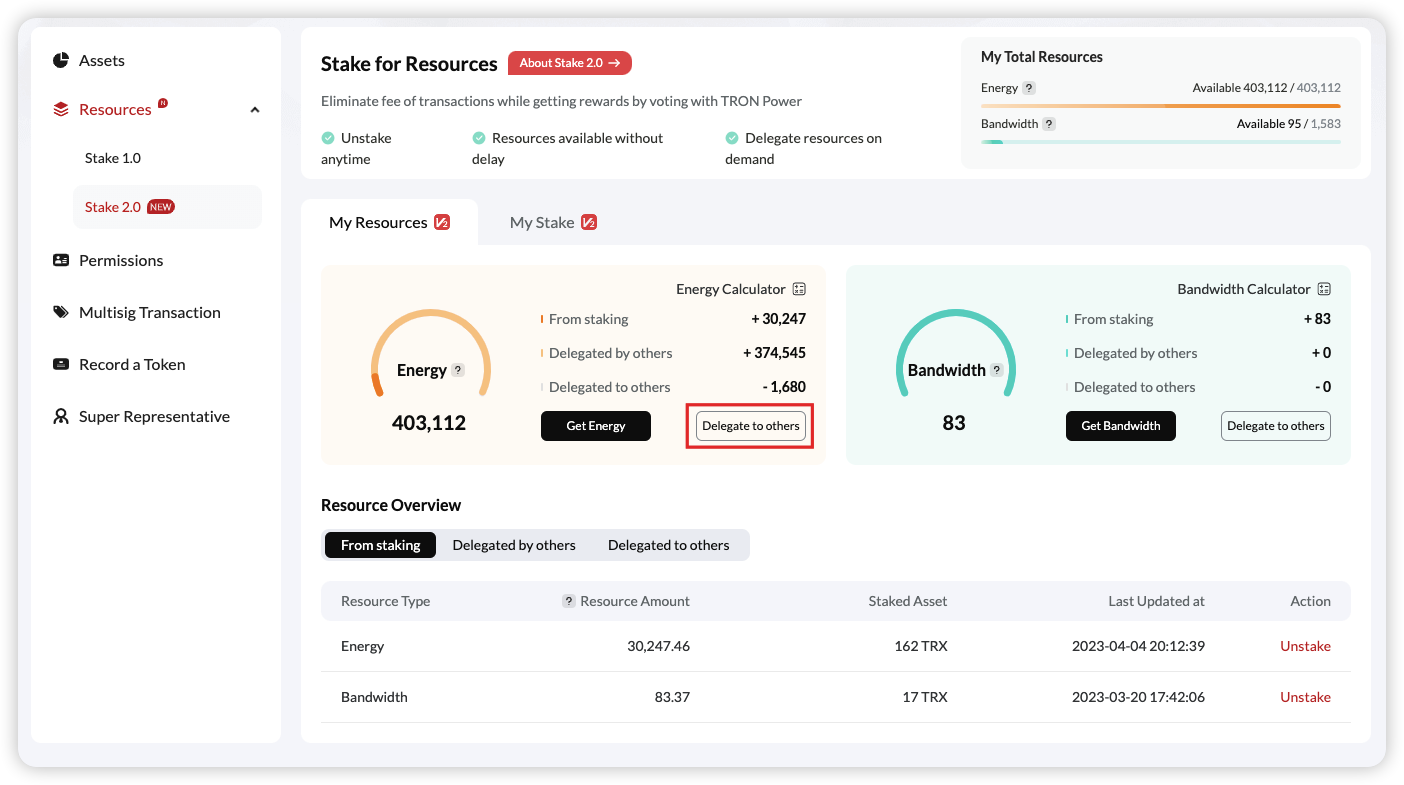1404x785 pixels.
Task: Open Assets via the pie chart icon
Action: [61, 61]
